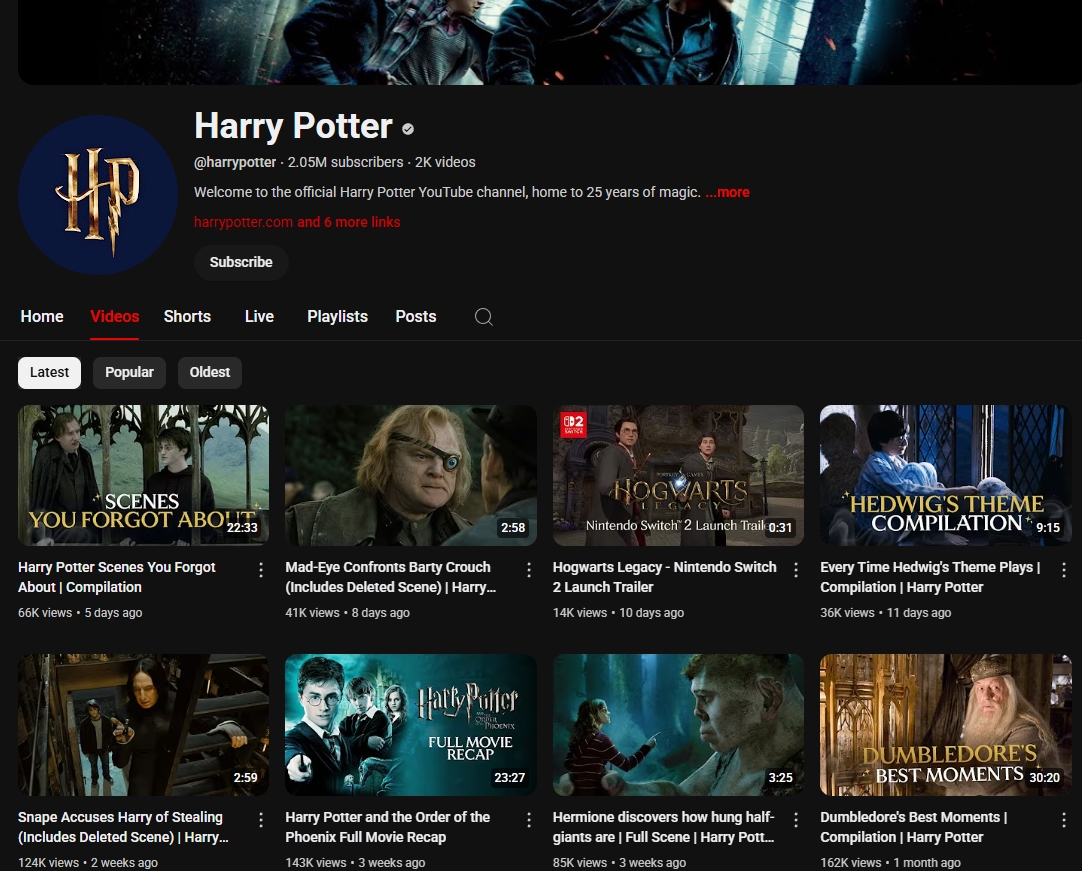Click 14K views • 10 days ago text

point(618,612)
